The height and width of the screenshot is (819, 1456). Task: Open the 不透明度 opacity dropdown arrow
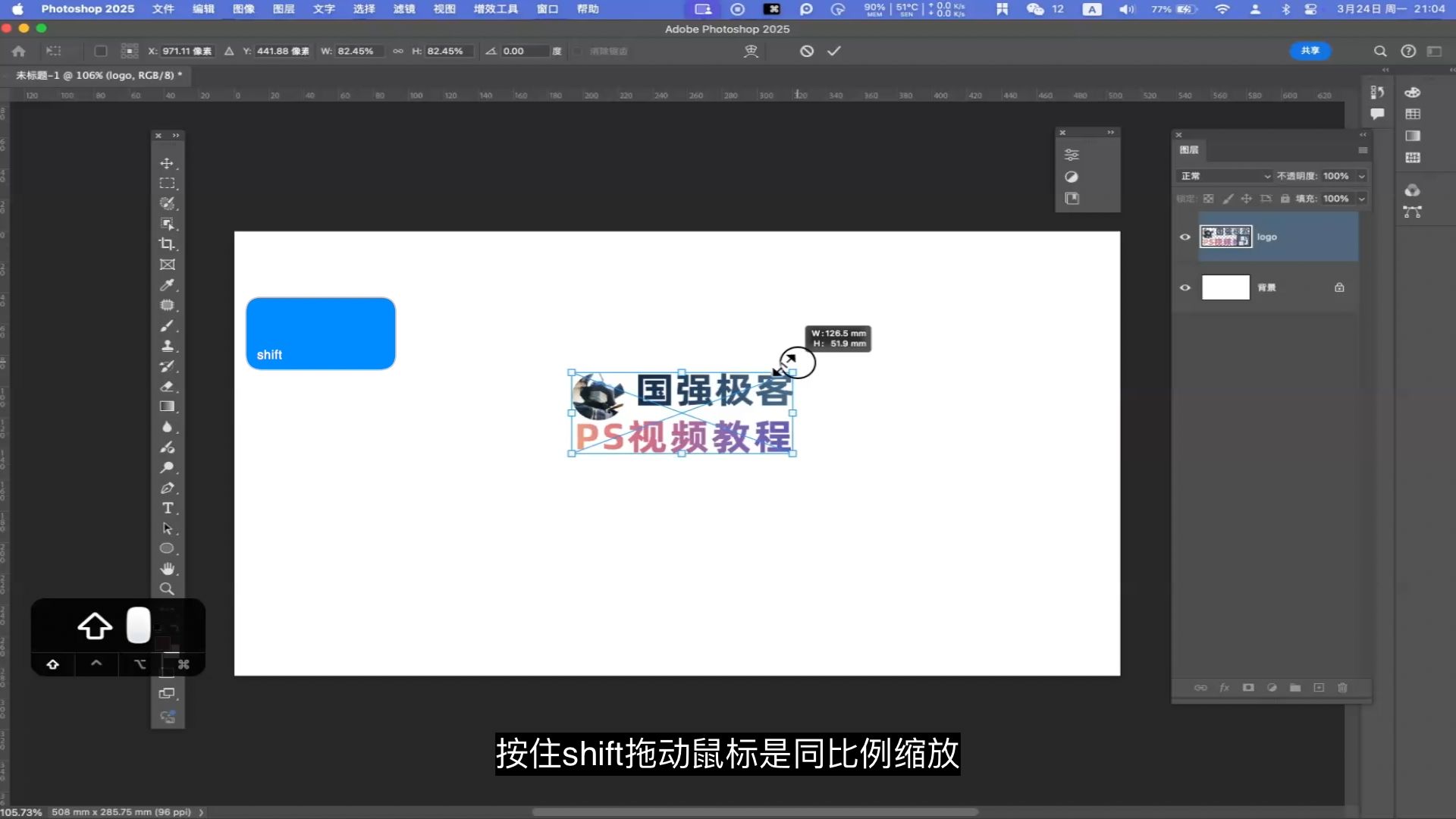click(1362, 176)
